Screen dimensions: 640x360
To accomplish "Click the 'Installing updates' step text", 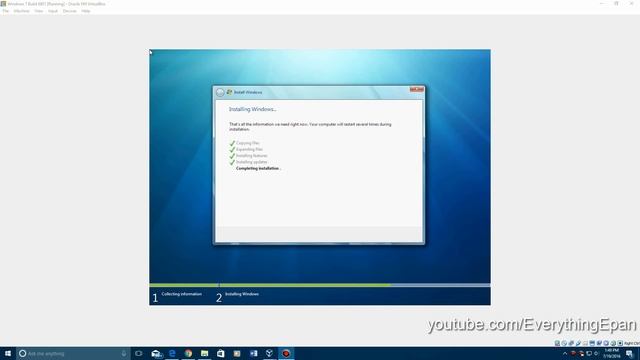I will 251,162.
